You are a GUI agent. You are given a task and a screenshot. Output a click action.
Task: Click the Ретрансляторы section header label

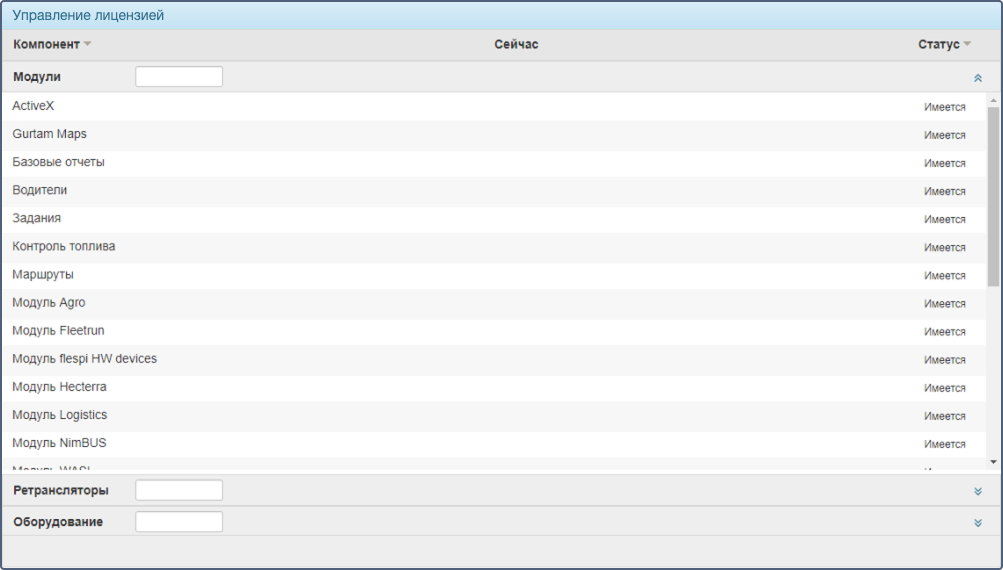61,491
